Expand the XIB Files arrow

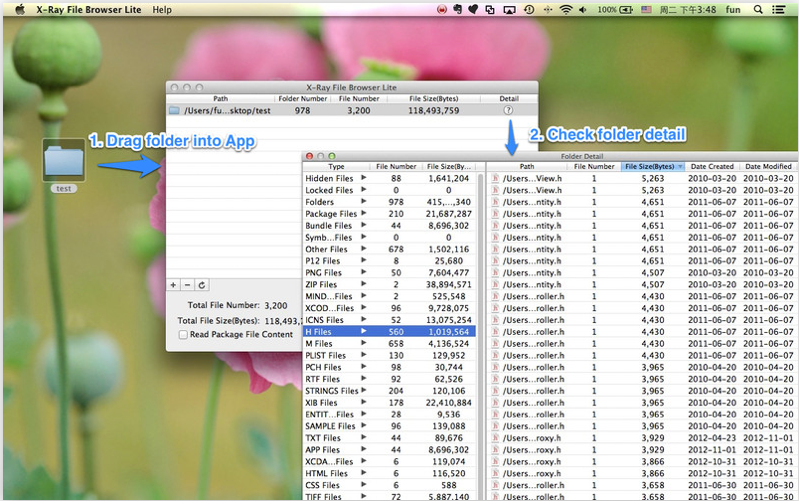point(364,402)
